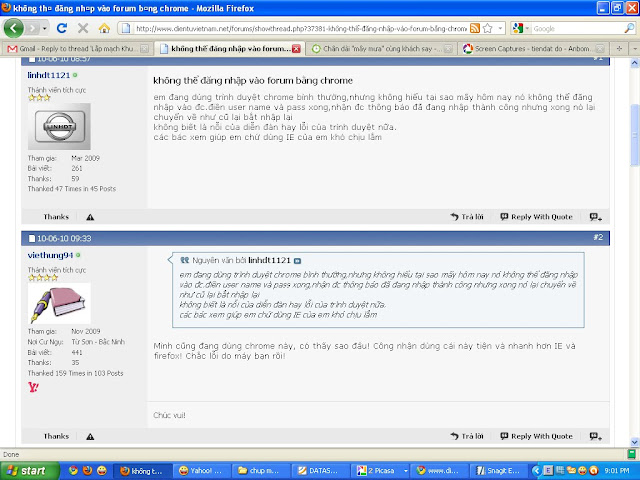Open the address bar history dropdown
This screenshot has height=480, width=640.
[500, 29]
